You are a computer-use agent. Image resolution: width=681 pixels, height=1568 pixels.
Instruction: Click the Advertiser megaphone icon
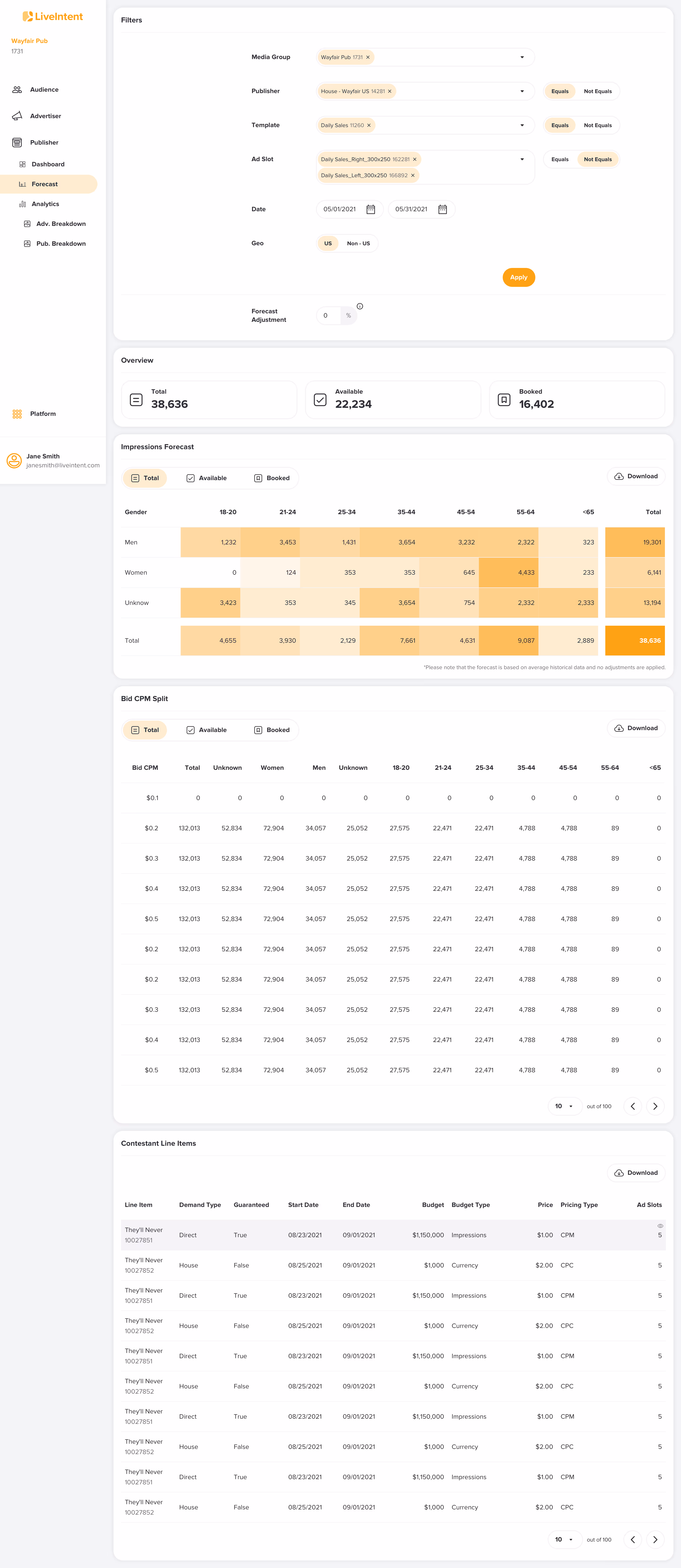[17, 116]
